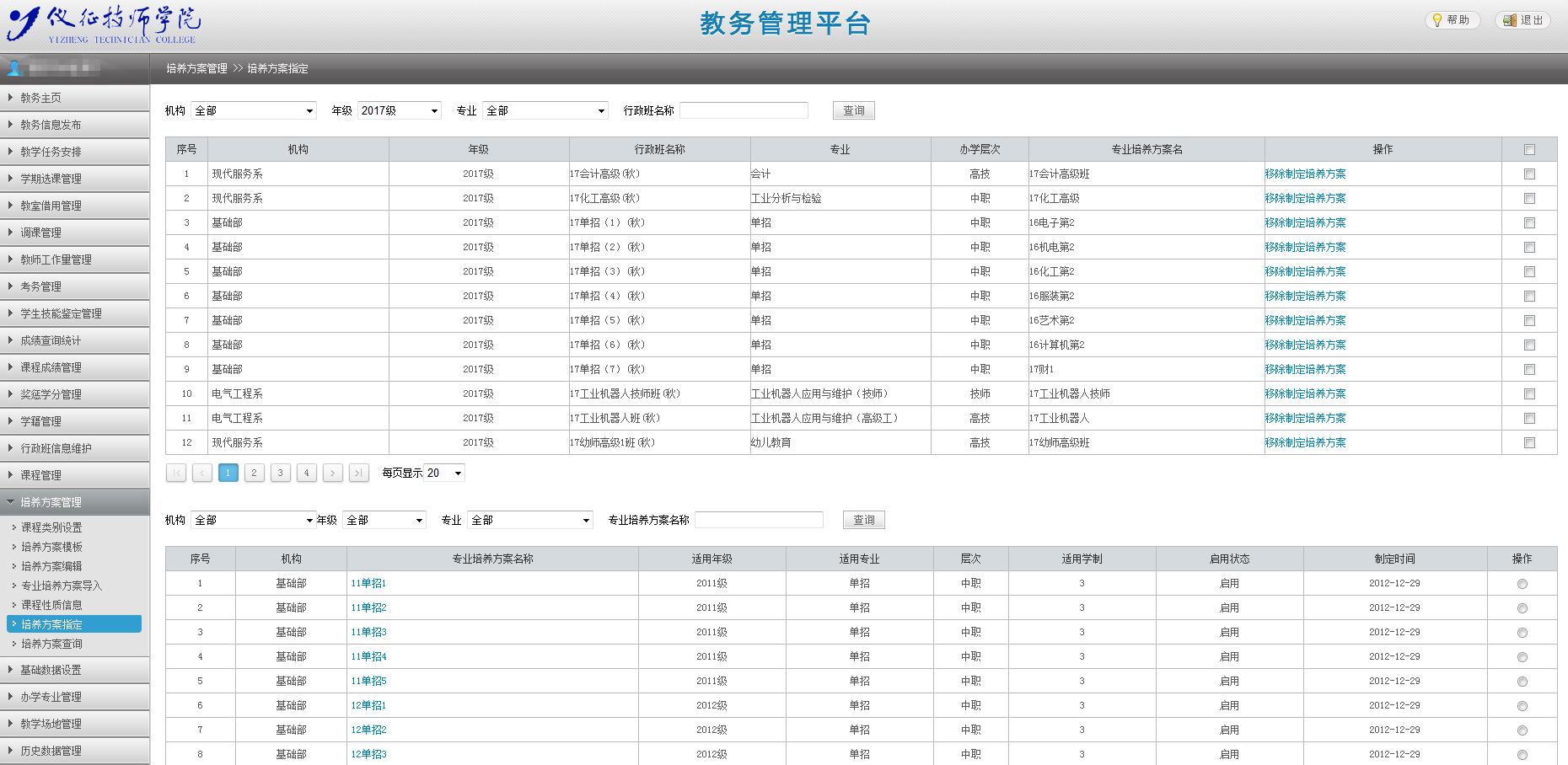This screenshot has width=1568, height=765.
Task: Expand the 教务主页 sidebar section
Action: (74, 98)
